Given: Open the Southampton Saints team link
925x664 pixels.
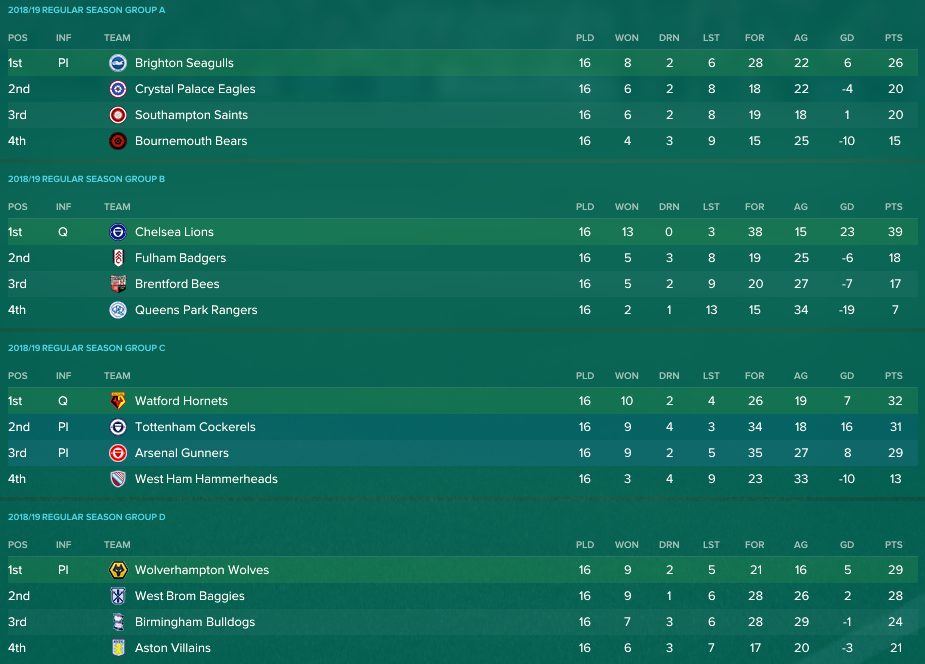Looking at the screenshot, I should click(191, 115).
